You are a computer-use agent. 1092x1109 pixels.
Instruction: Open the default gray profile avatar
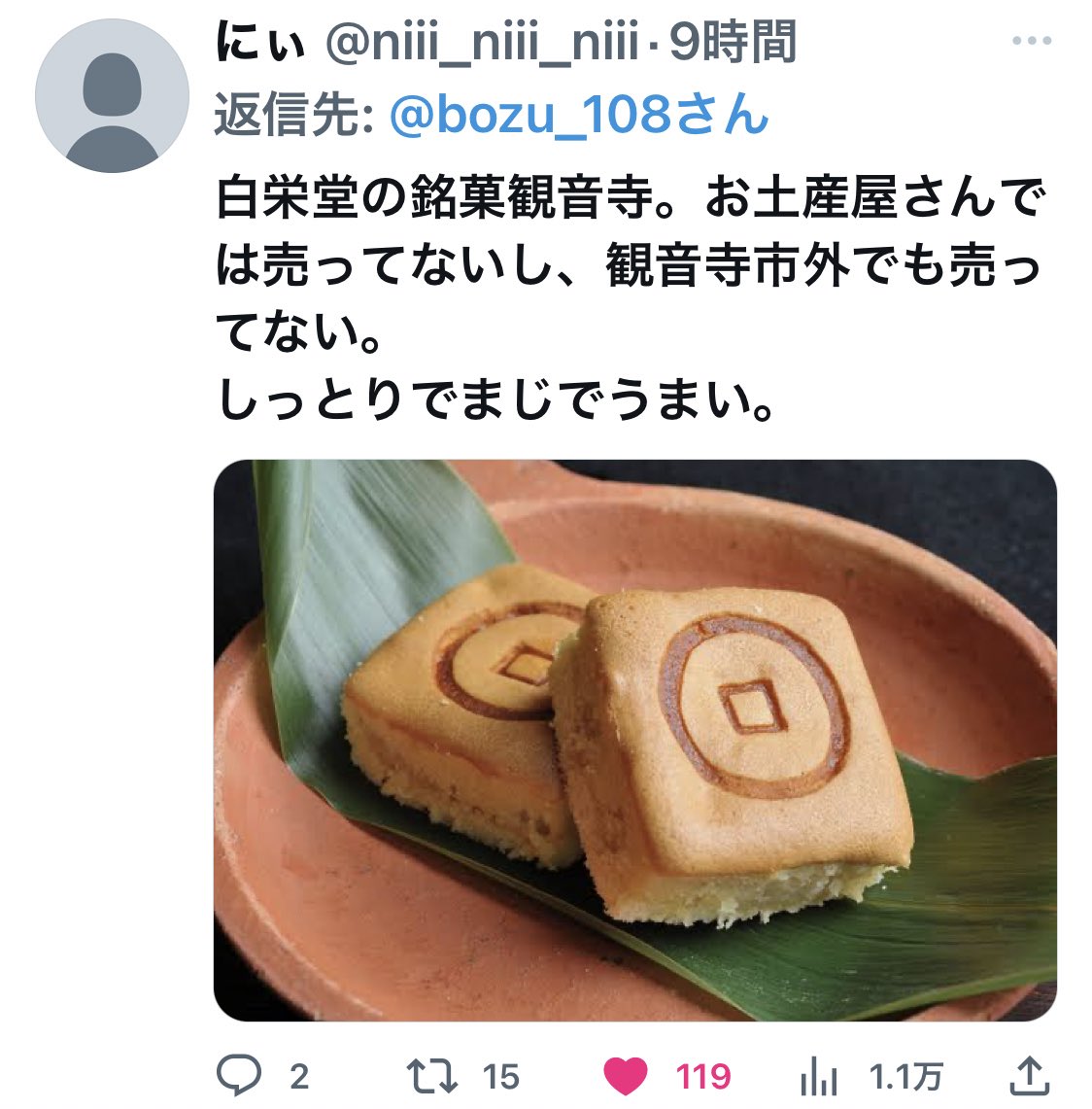pyautogui.click(x=113, y=95)
